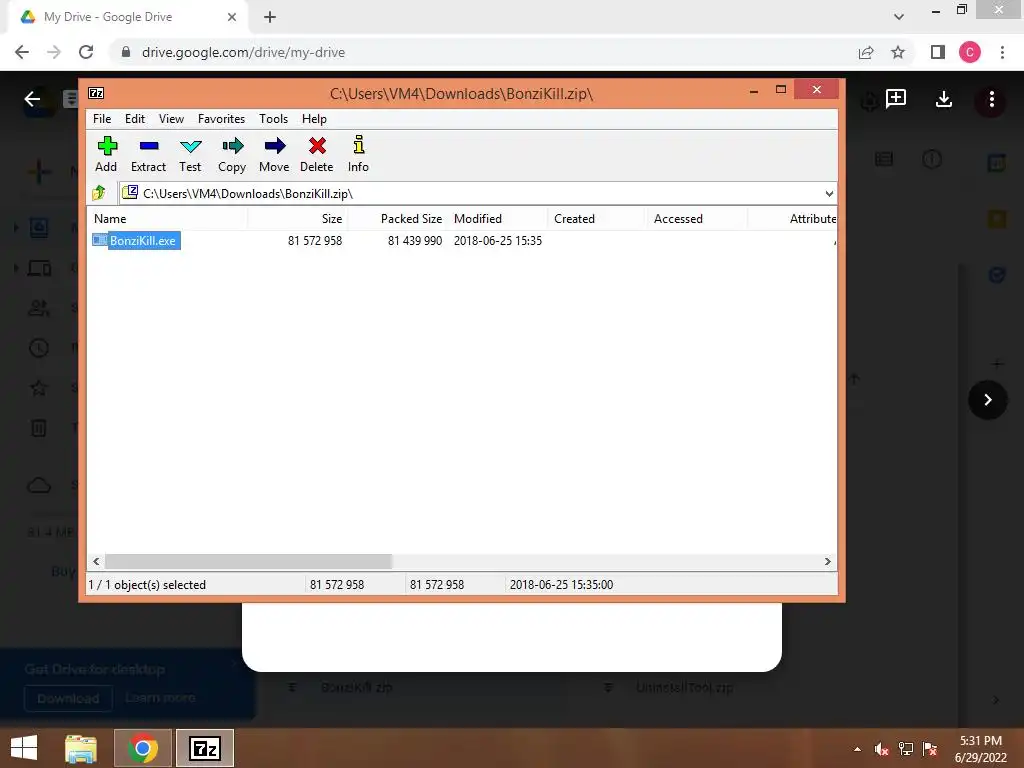
Task: Open the Help menu
Action: (314, 119)
